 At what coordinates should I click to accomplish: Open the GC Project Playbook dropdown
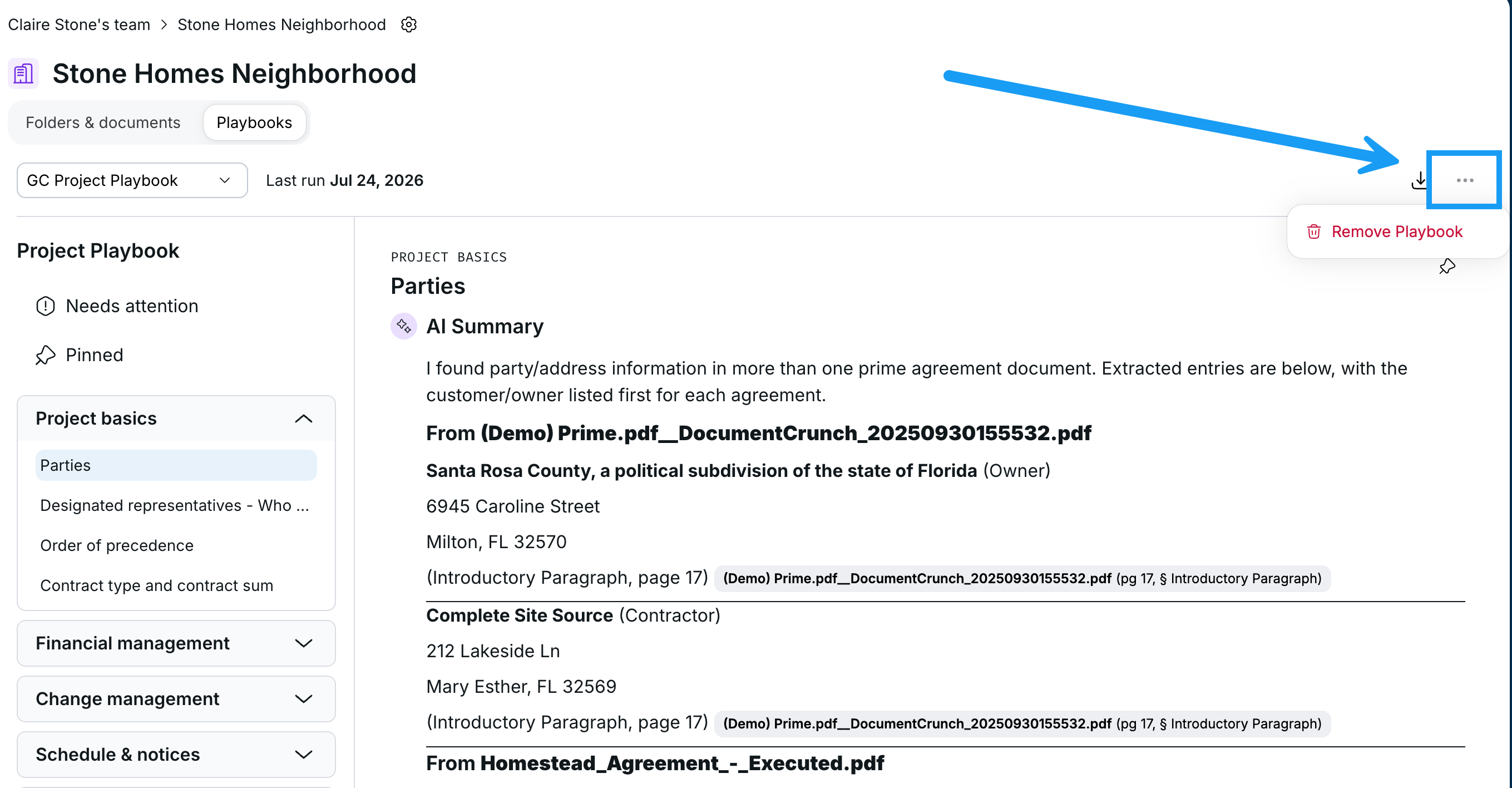click(x=132, y=180)
